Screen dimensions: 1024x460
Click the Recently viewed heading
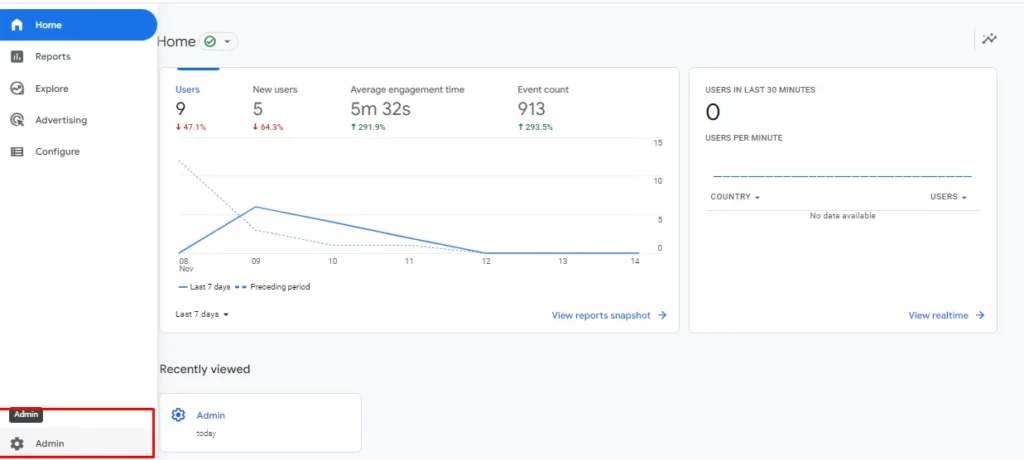(x=204, y=369)
